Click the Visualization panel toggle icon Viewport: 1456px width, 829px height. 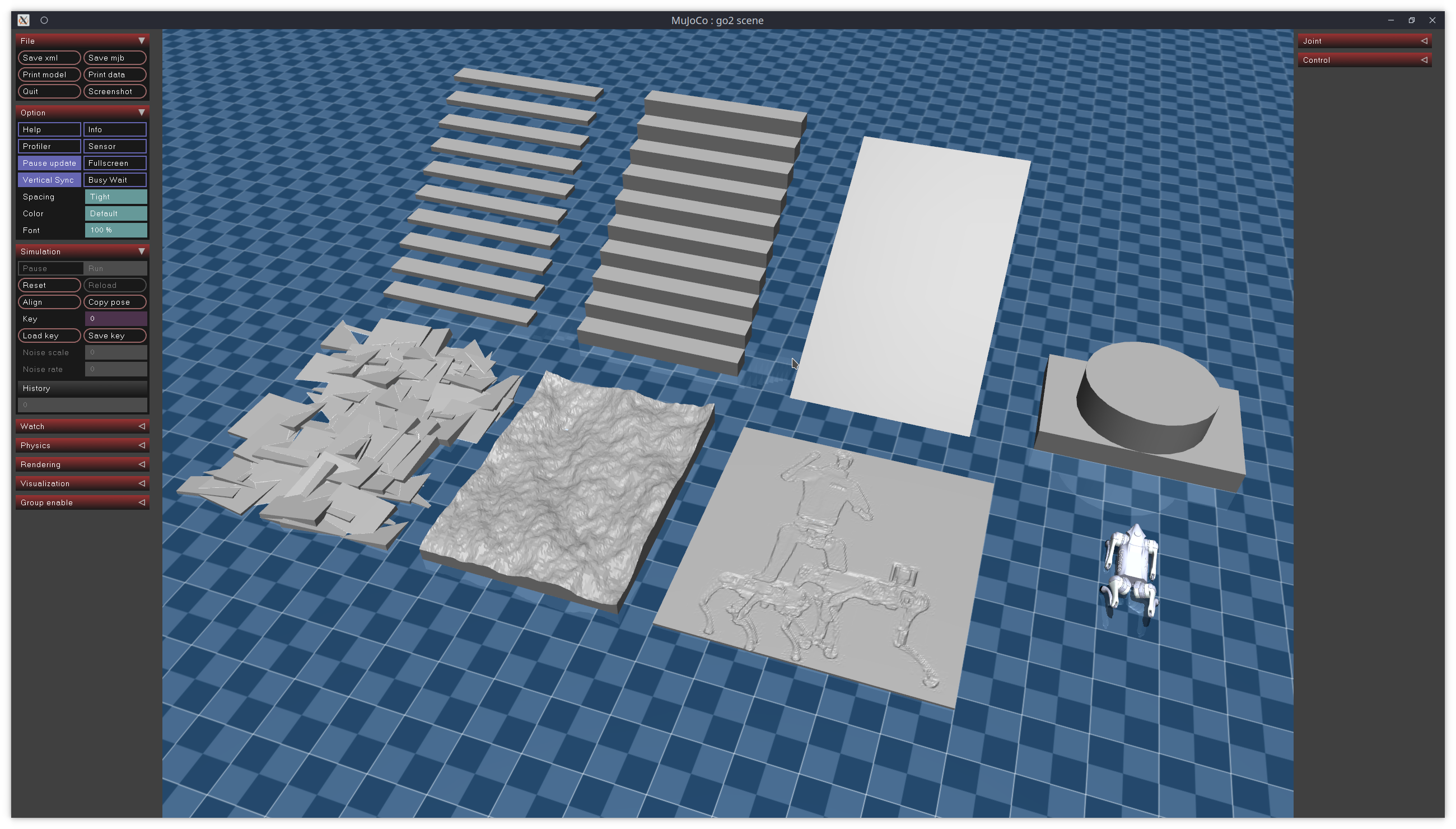pos(140,483)
